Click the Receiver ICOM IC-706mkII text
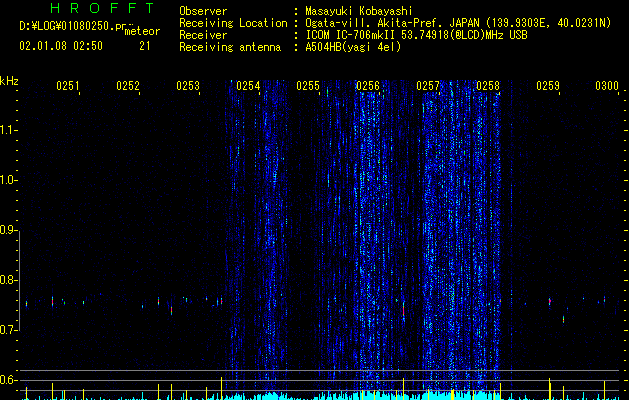Viewport: 629px width, 400px height. tap(416, 35)
